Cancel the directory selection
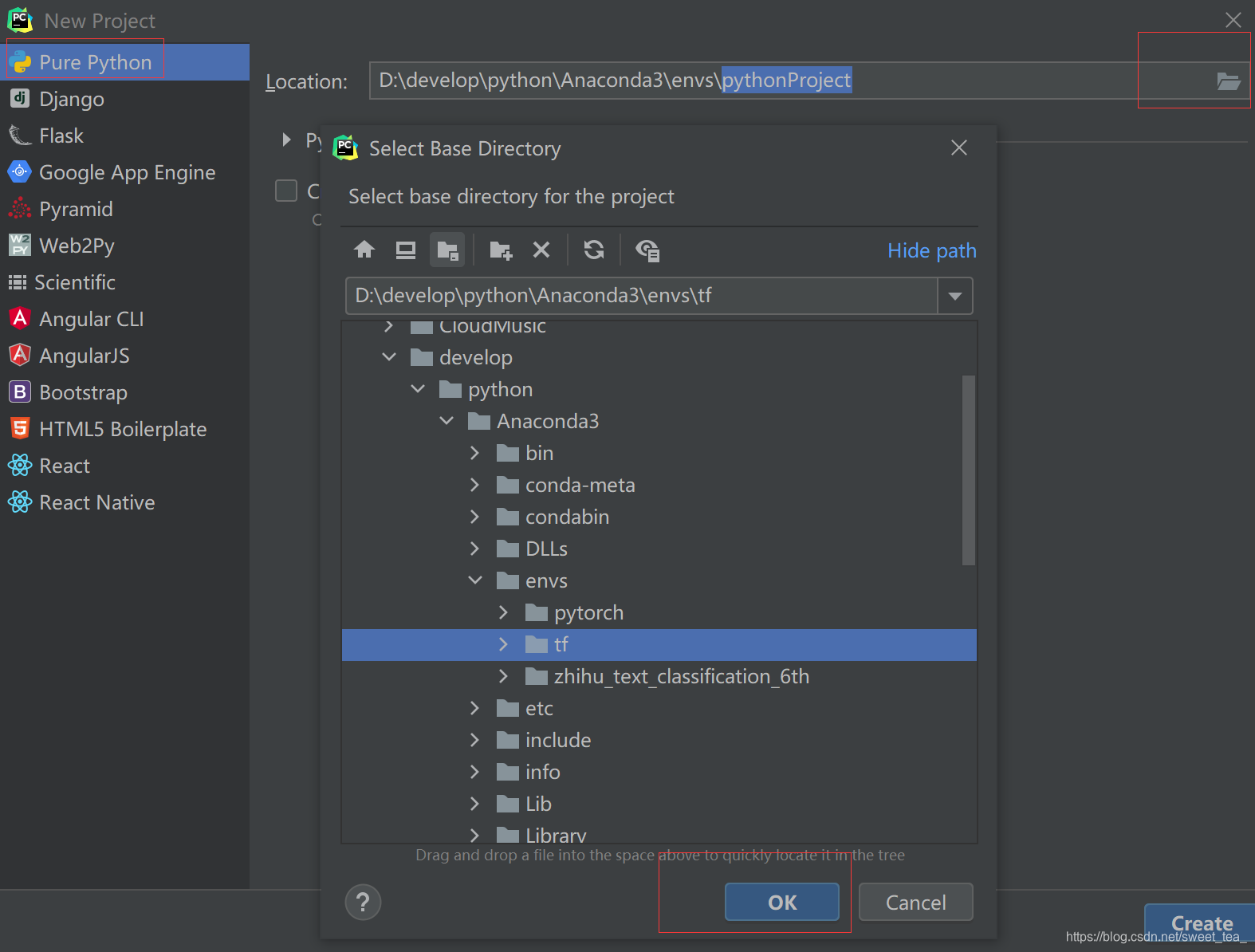 [x=915, y=902]
